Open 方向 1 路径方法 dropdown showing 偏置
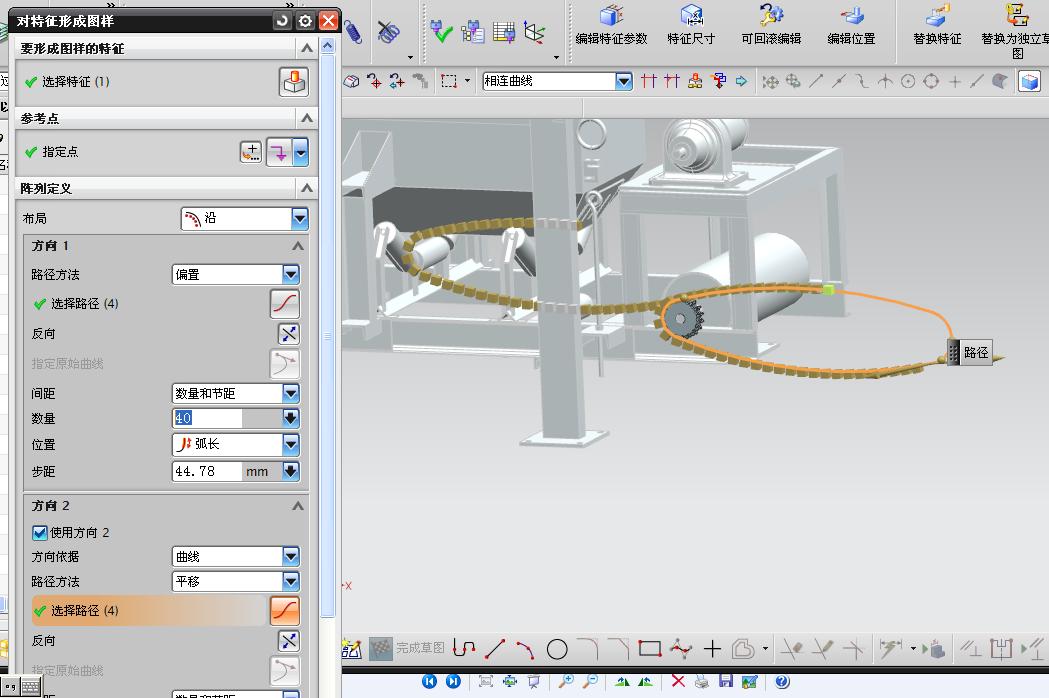 coord(235,274)
